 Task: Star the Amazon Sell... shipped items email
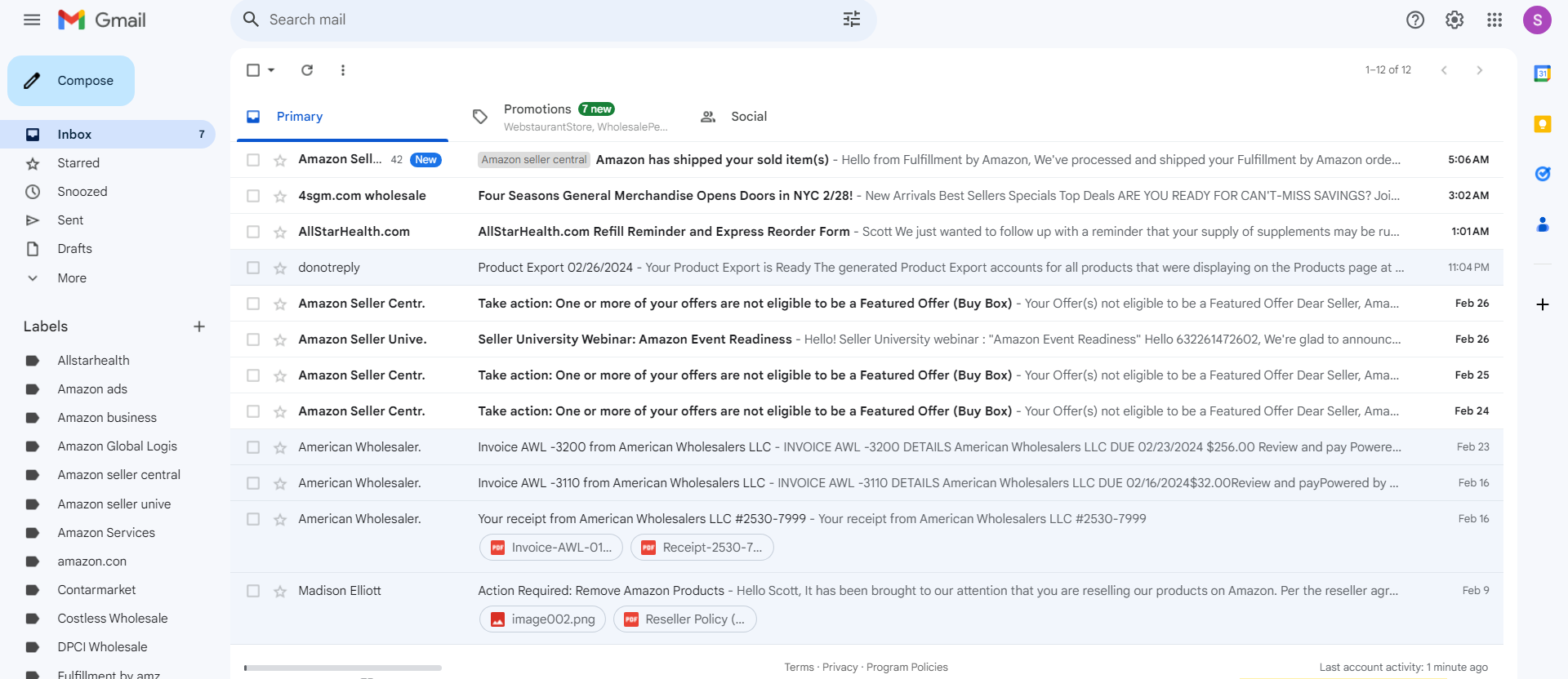[280, 160]
